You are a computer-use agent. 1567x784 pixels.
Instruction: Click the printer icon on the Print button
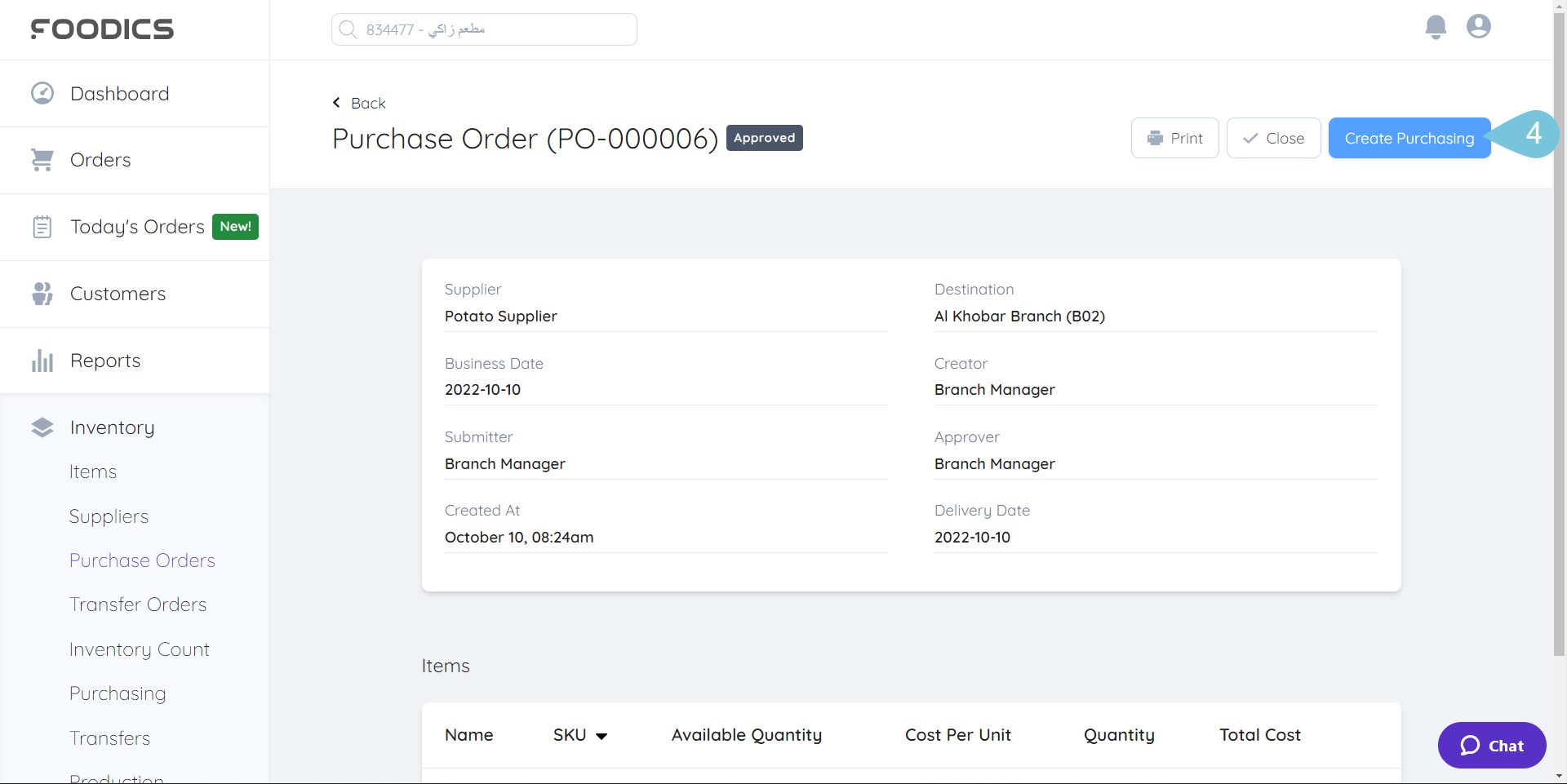click(1155, 138)
